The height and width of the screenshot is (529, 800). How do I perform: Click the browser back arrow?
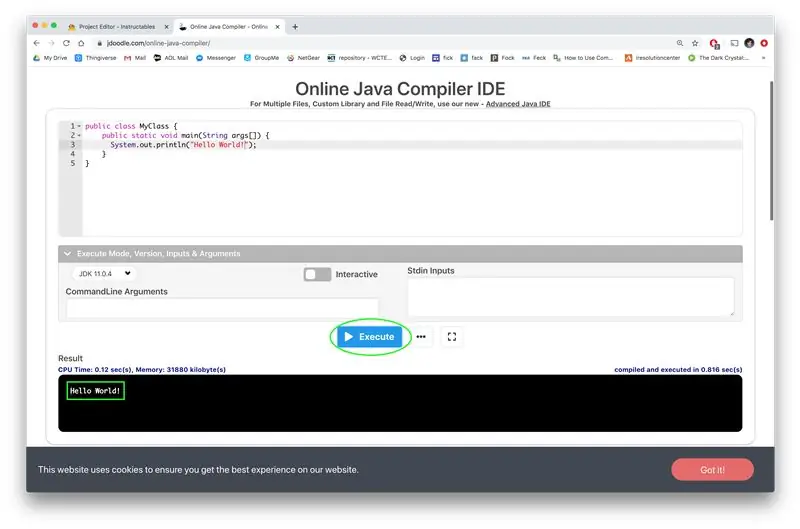click(x=36, y=43)
